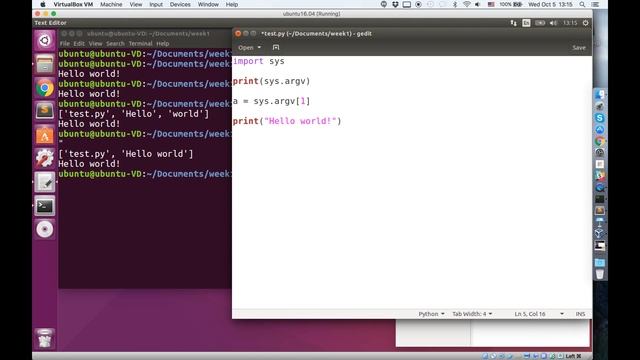Viewport: 640px width, 360px height.
Task: Open the View menu in macOS menu bar
Action: click(x=136, y=4)
